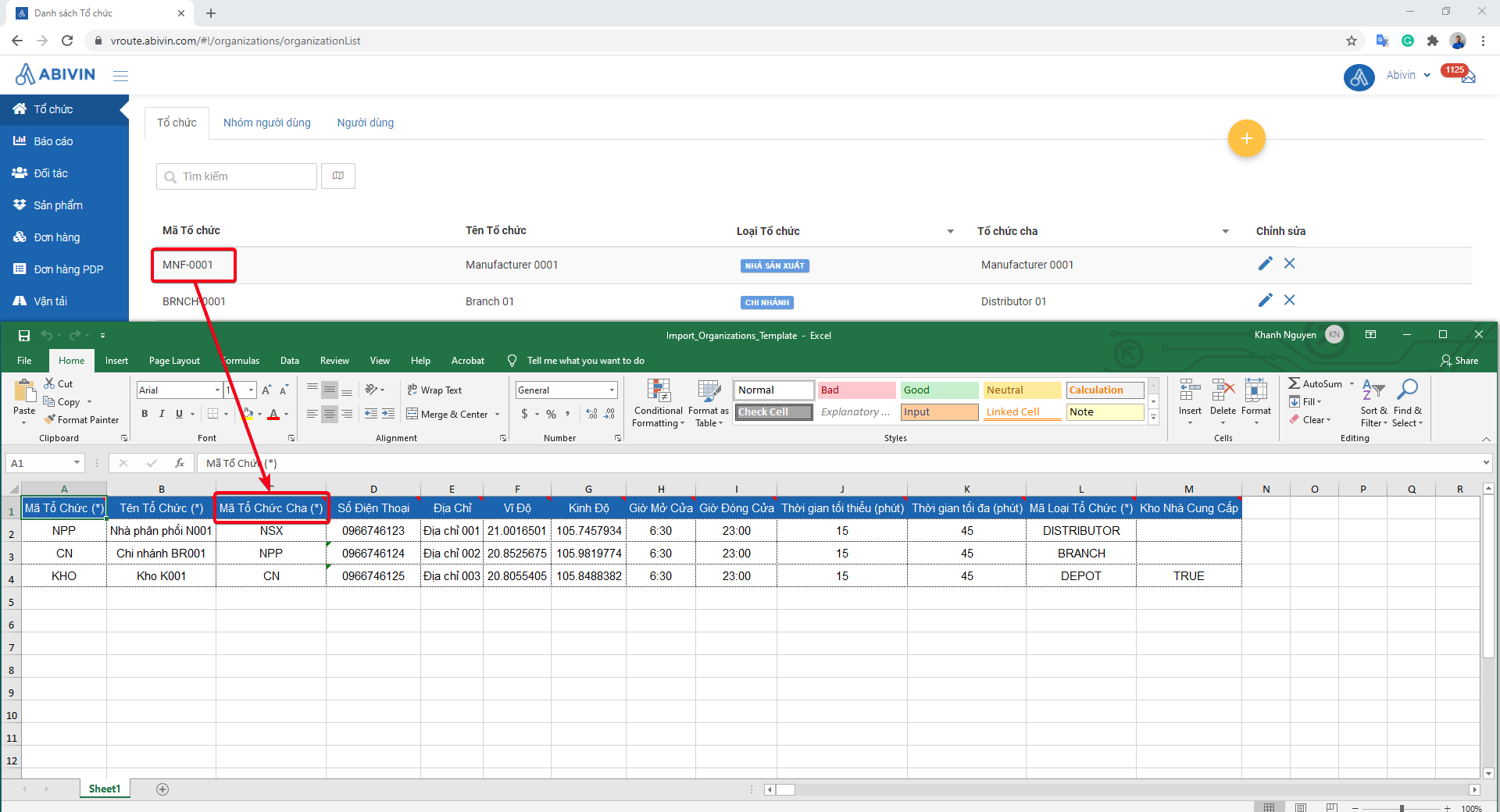The height and width of the screenshot is (812, 1500).
Task: Click the insert function fx icon
Action: (180, 463)
